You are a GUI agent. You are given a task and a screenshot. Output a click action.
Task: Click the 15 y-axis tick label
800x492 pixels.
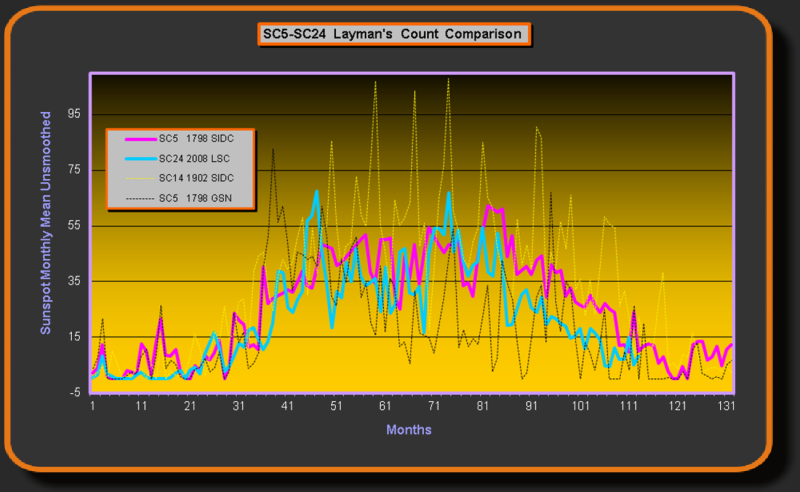tap(72, 337)
